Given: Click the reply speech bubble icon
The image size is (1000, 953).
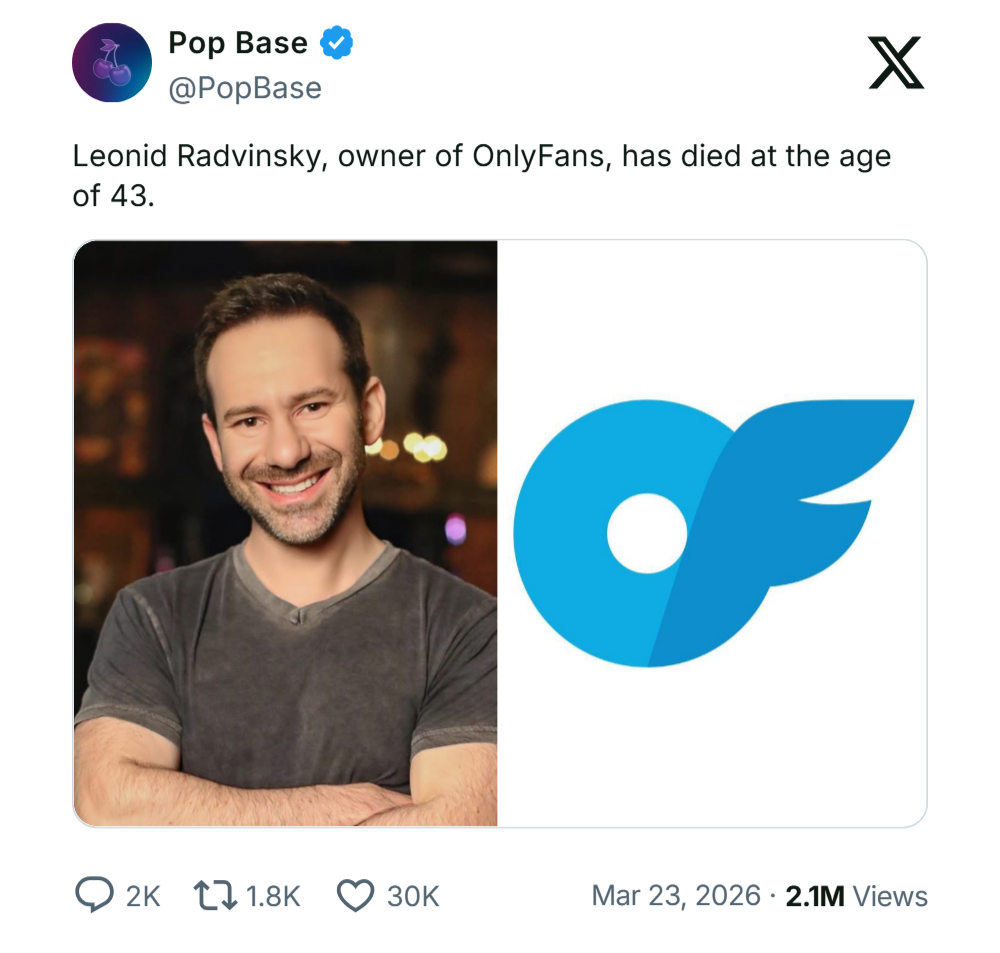Looking at the screenshot, I should (94, 895).
